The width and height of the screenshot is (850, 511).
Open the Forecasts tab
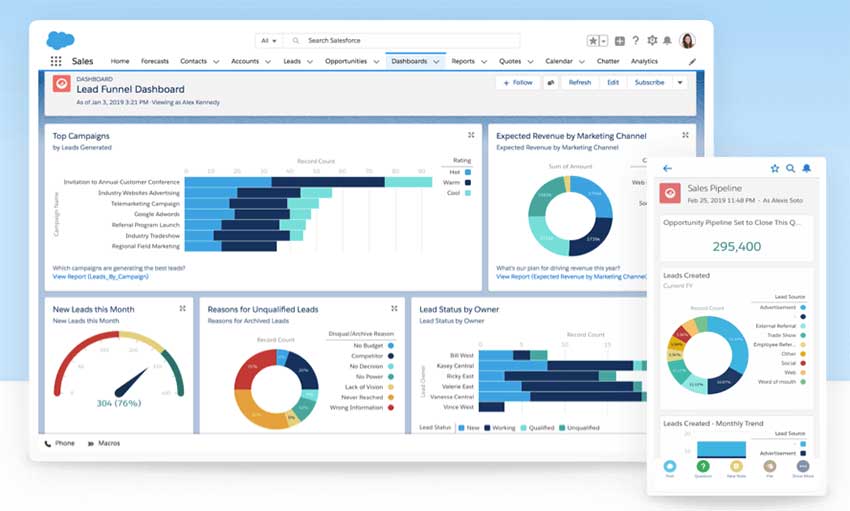[154, 61]
